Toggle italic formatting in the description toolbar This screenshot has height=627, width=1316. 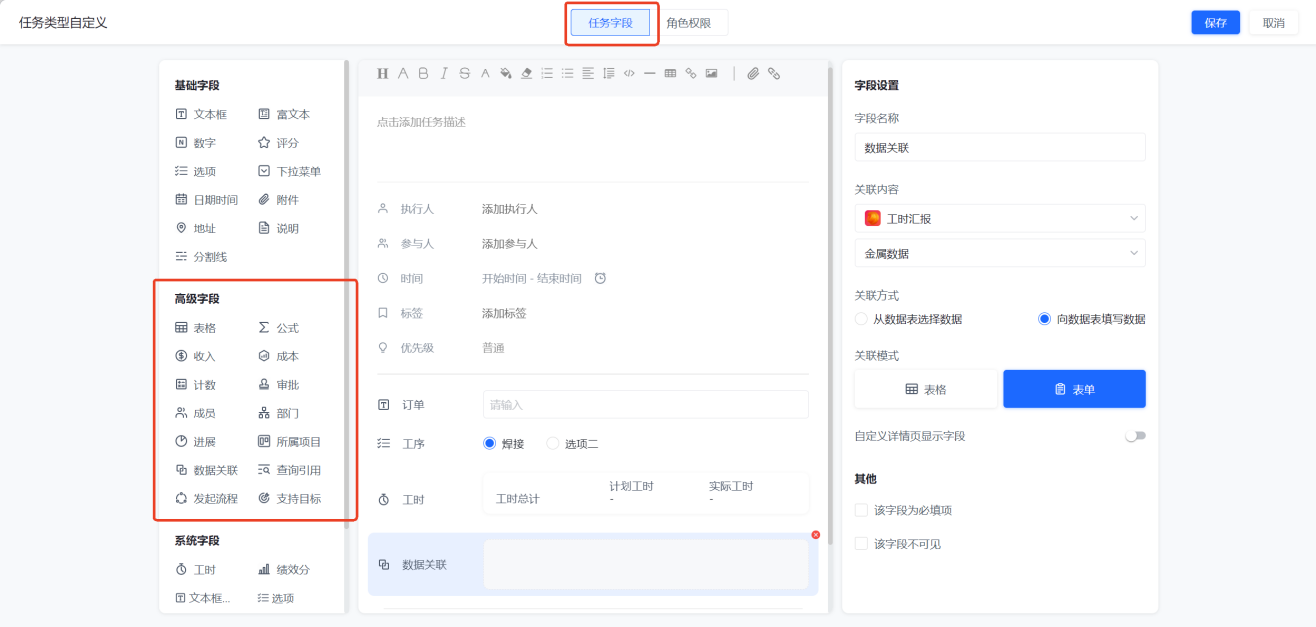click(444, 73)
